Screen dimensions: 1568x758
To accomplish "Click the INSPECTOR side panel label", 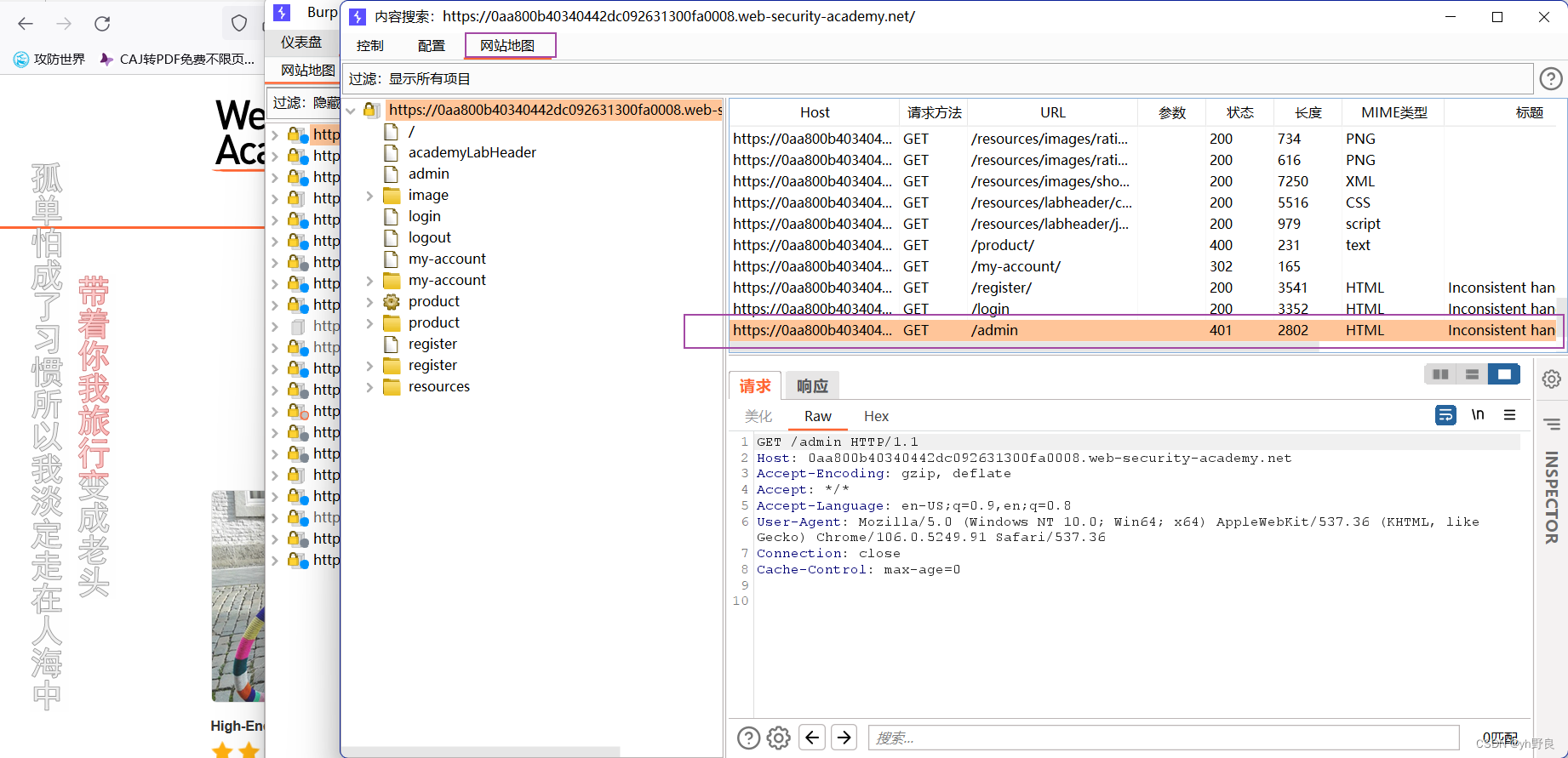I will [x=1552, y=497].
